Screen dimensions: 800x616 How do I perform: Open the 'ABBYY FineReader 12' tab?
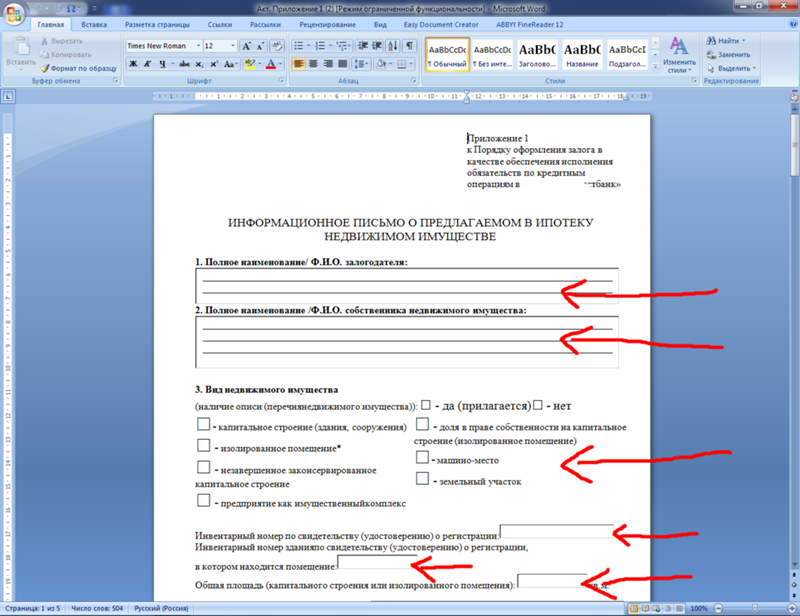point(530,24)
